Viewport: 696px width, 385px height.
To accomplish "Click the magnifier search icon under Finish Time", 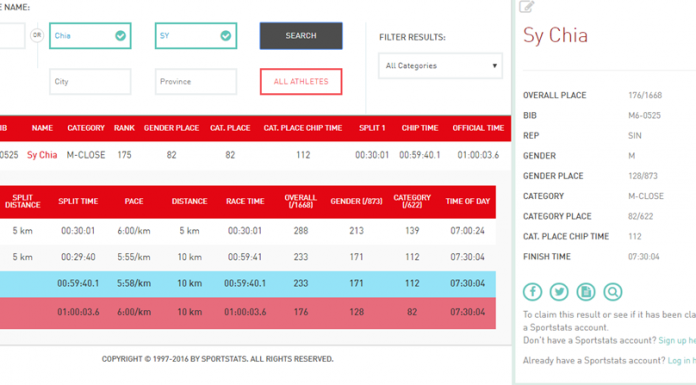I will click(x=613, y=292).
